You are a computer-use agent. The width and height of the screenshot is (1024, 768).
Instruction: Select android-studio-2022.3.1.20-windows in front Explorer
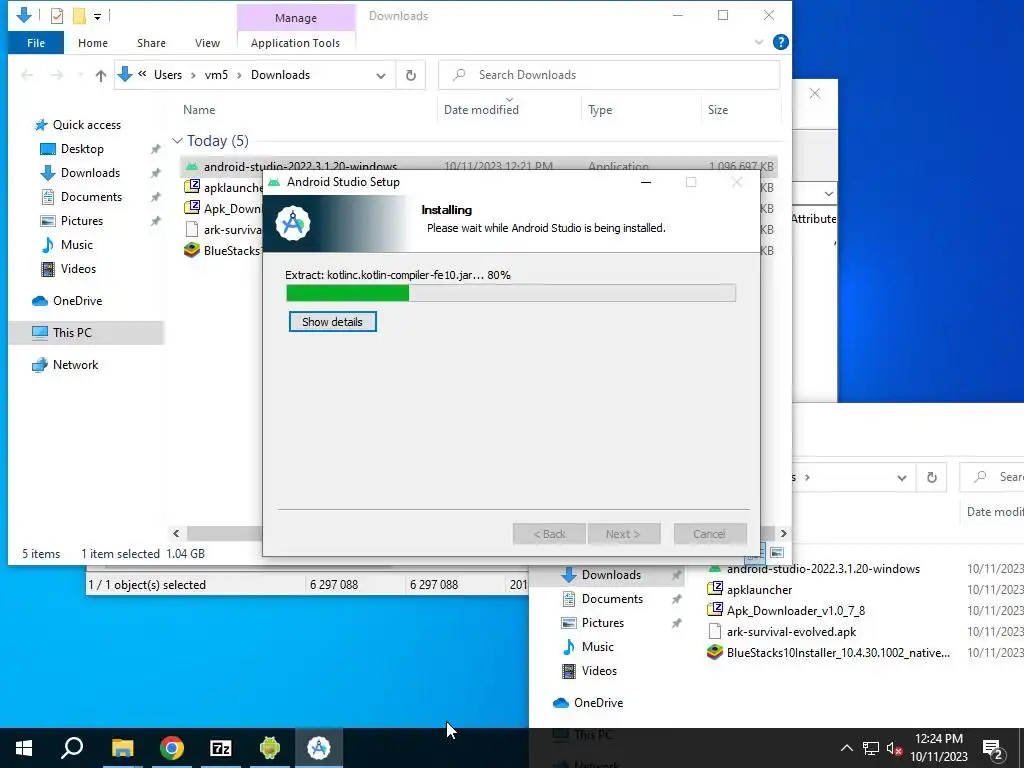300,166
